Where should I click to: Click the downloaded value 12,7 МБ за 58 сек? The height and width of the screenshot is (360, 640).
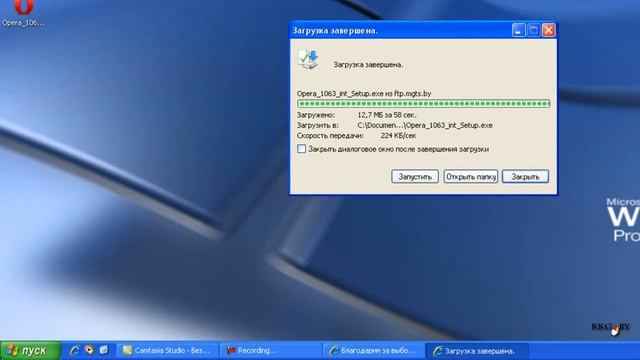(387, 115)
